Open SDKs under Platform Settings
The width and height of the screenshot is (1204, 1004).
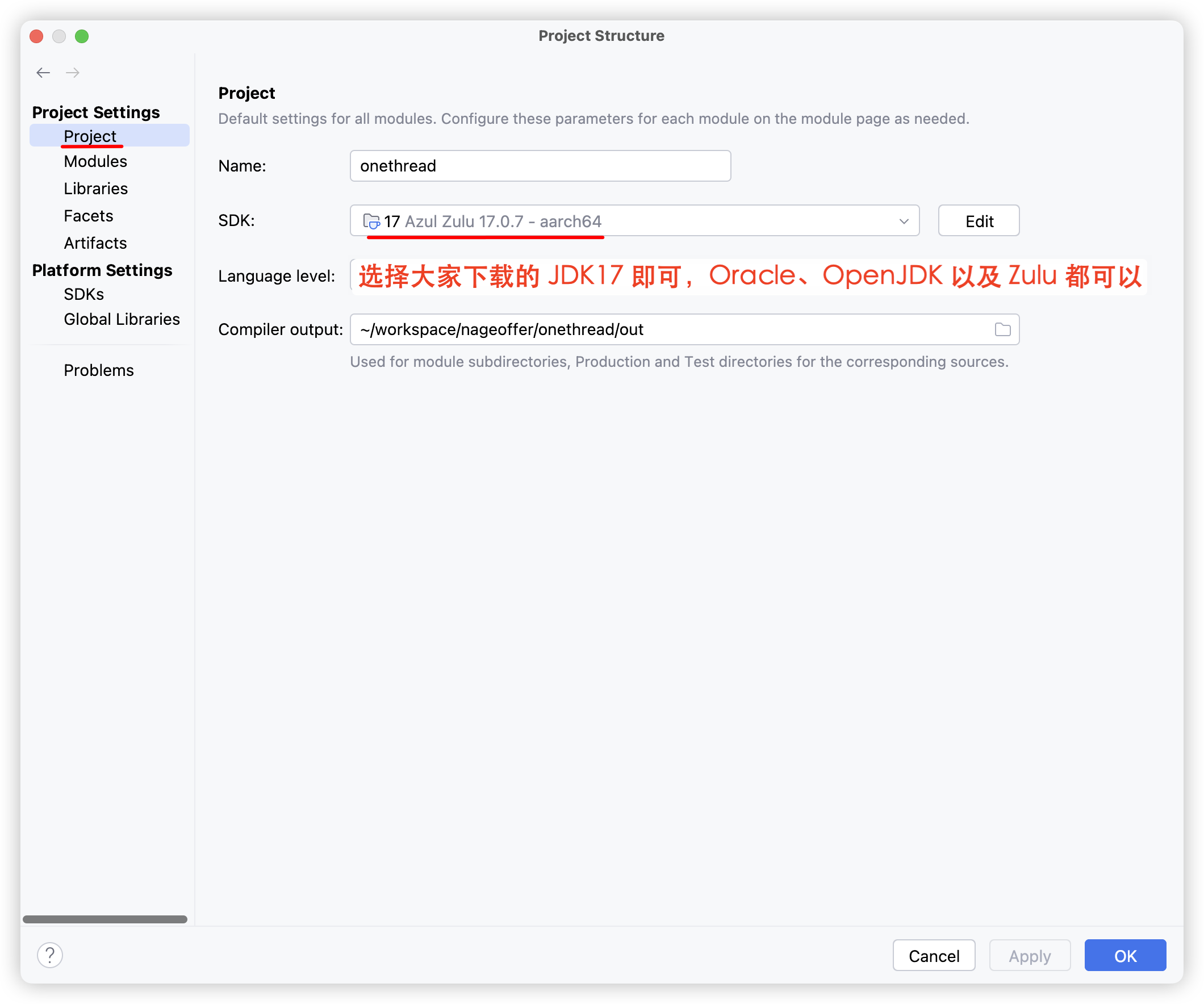pos(83,295)
